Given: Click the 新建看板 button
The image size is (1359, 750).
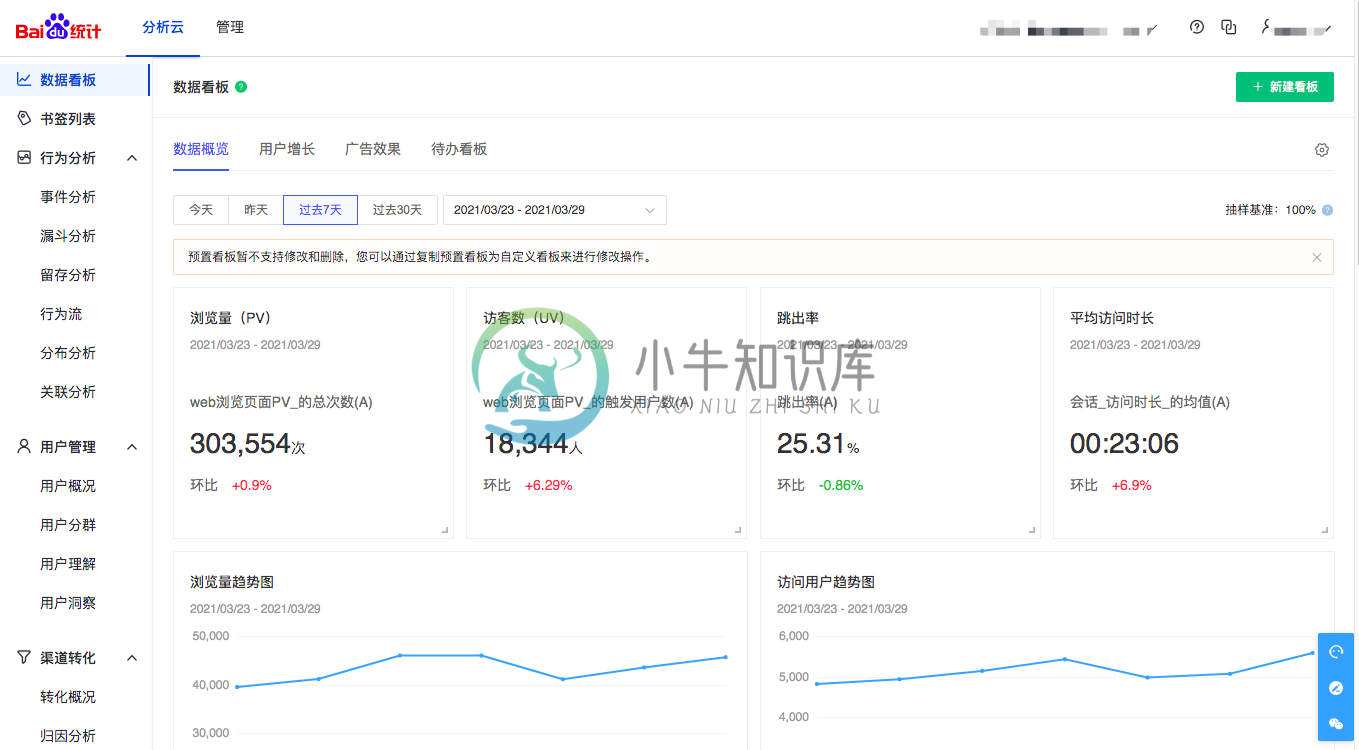Looking at the screenshot, I should pos(1285,87).
